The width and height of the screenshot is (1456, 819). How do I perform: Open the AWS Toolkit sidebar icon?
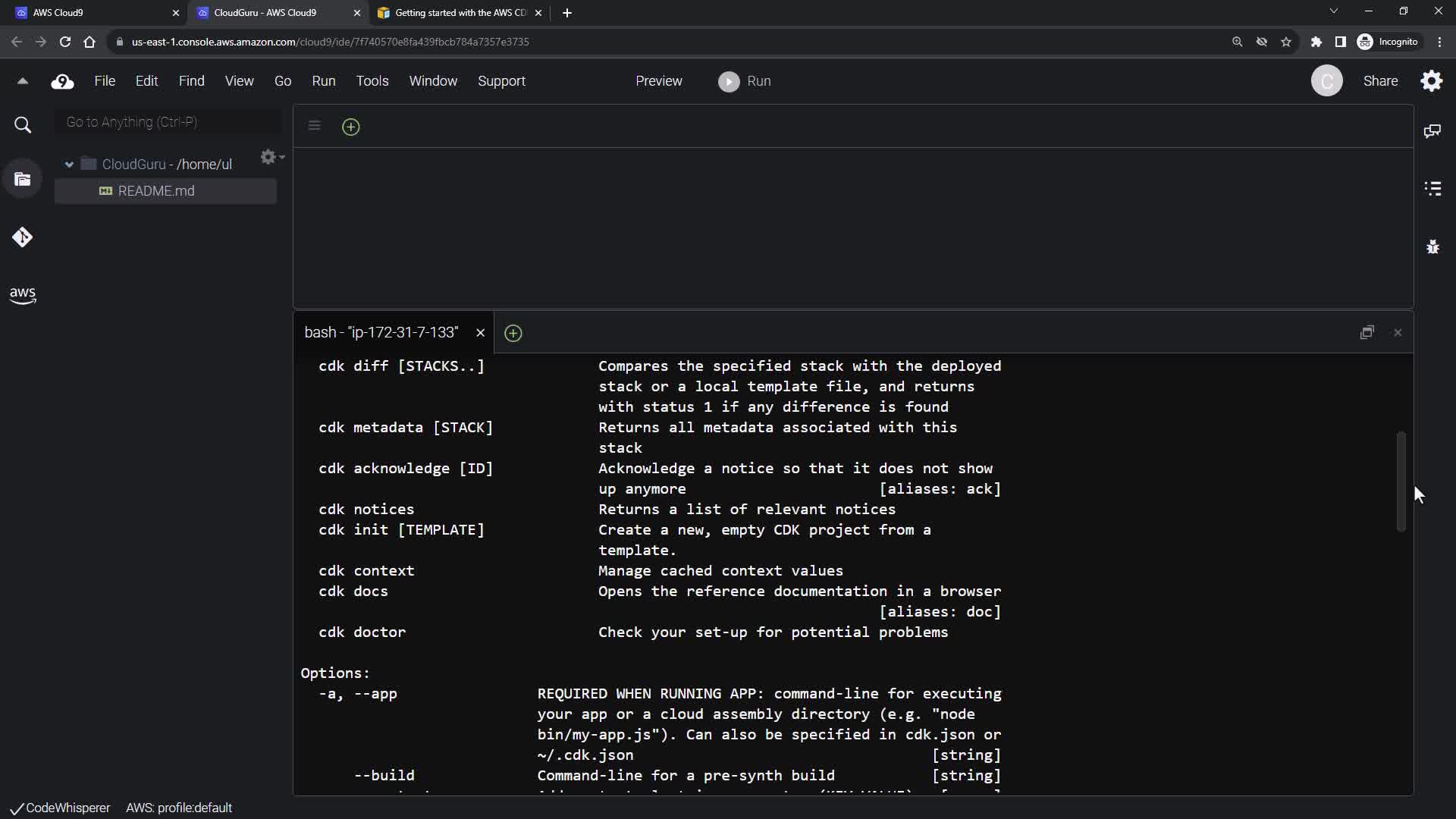(22, 295)
